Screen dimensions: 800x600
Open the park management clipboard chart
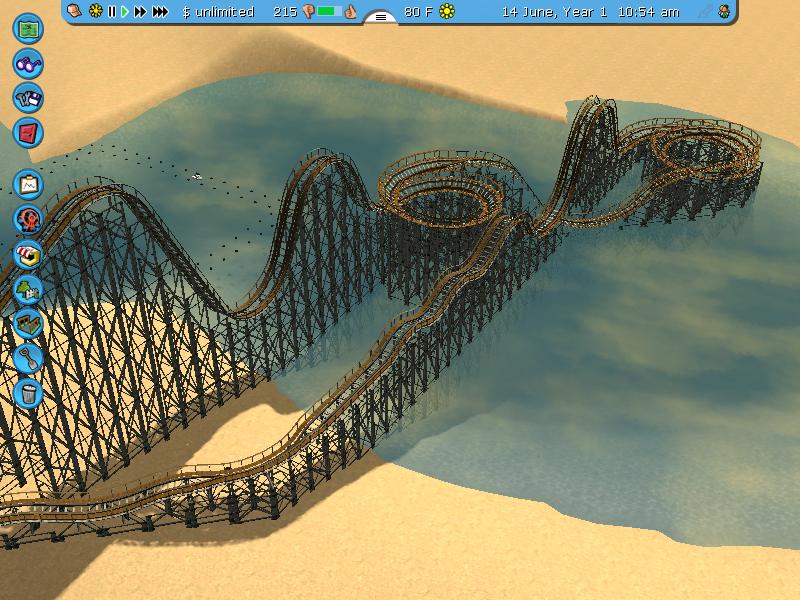coord(28,185)
